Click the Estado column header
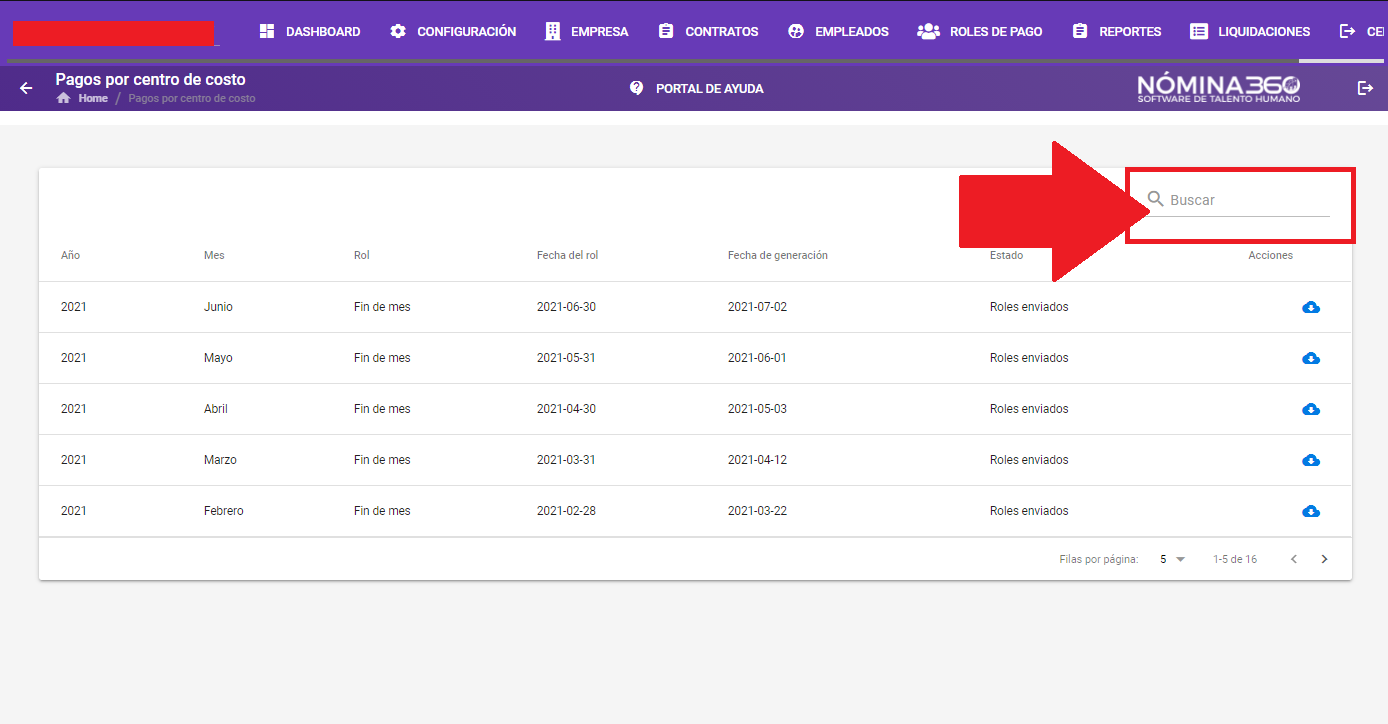Image resolution: width=1388 pixels, height=724 pixels. coord(1006,255)
